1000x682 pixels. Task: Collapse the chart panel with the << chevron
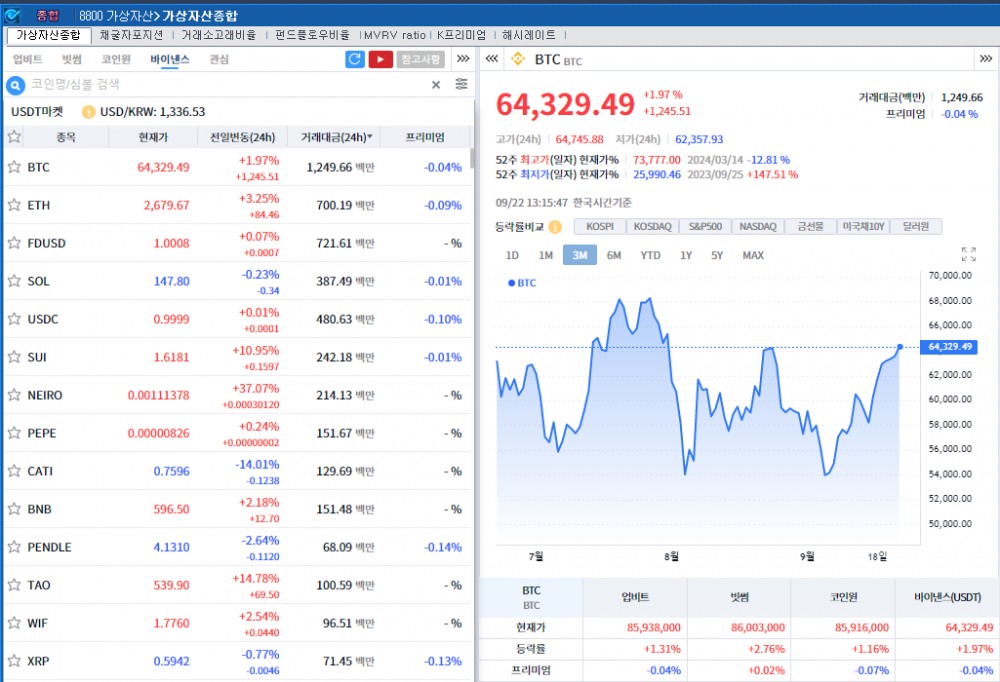pyautogui.click(x=491, y=59)
